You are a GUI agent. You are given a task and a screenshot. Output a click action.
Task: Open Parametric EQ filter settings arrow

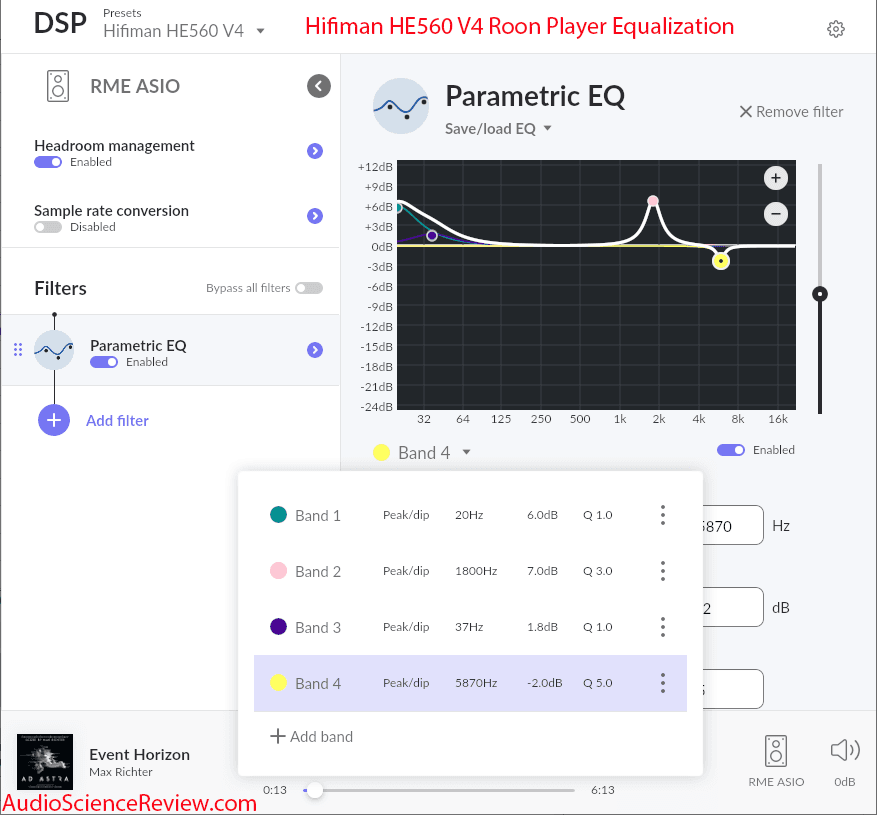coord(315,350)
